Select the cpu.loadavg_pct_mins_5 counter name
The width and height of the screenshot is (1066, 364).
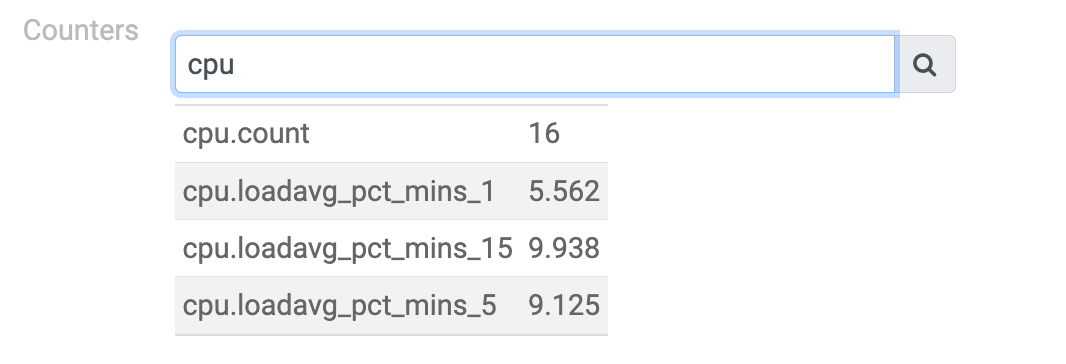(339, 305)
